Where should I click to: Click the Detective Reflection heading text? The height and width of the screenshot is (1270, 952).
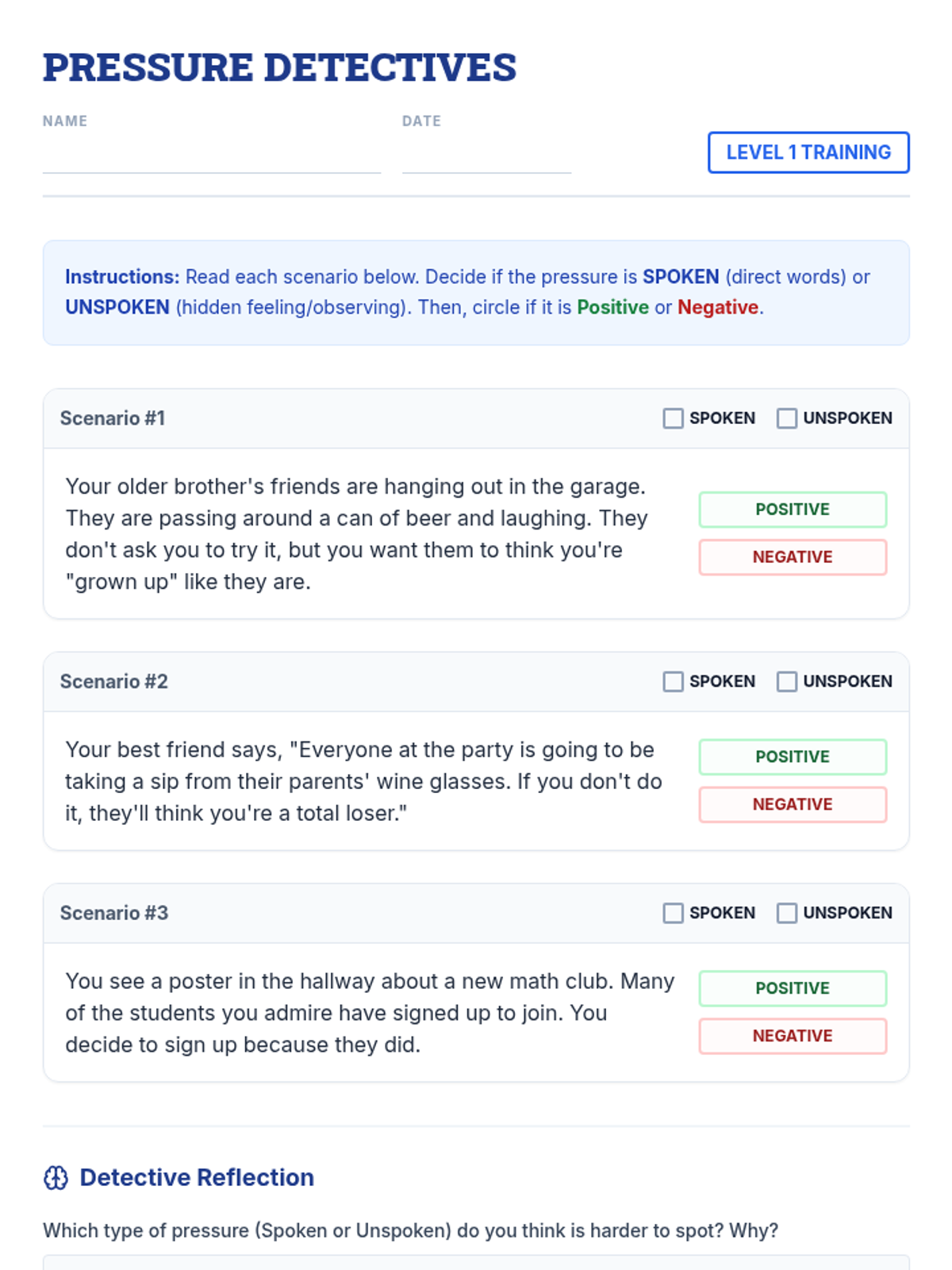tap(197, 1178)
